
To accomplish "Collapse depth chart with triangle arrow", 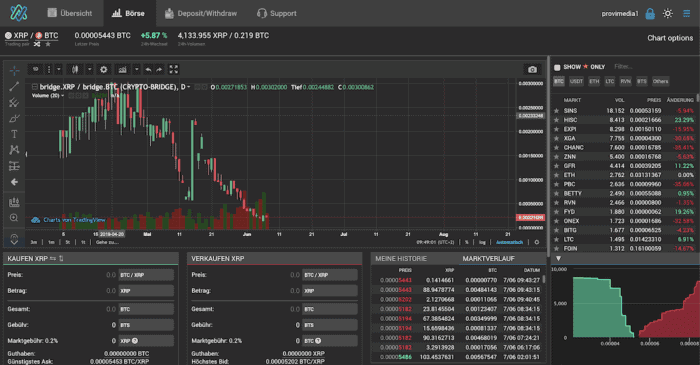I will (558, 258).
